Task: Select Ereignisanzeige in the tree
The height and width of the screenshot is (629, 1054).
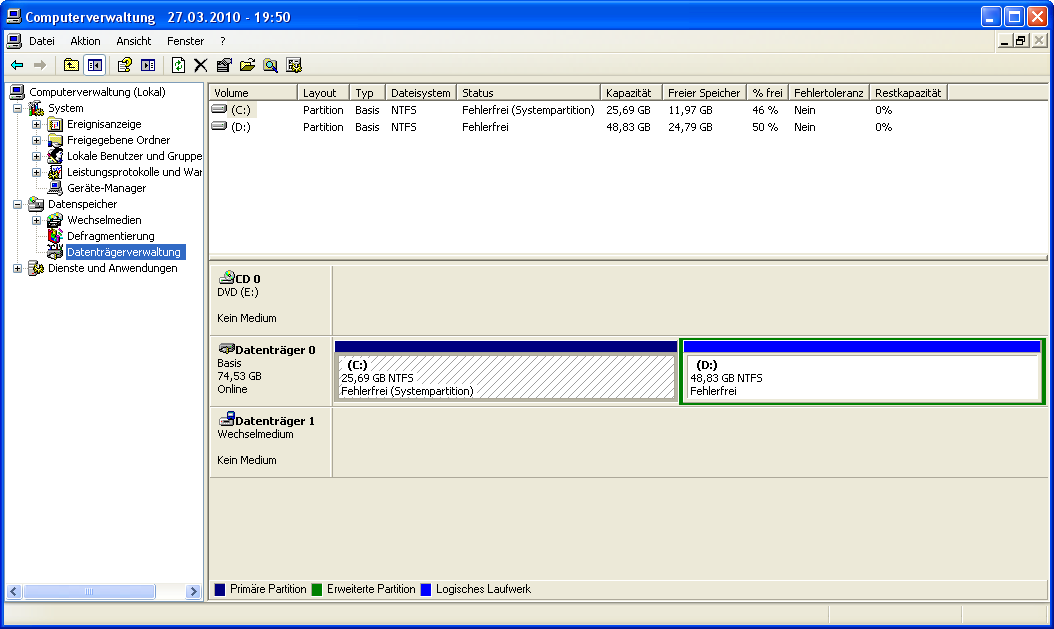Action: click(x=104, y=124)
